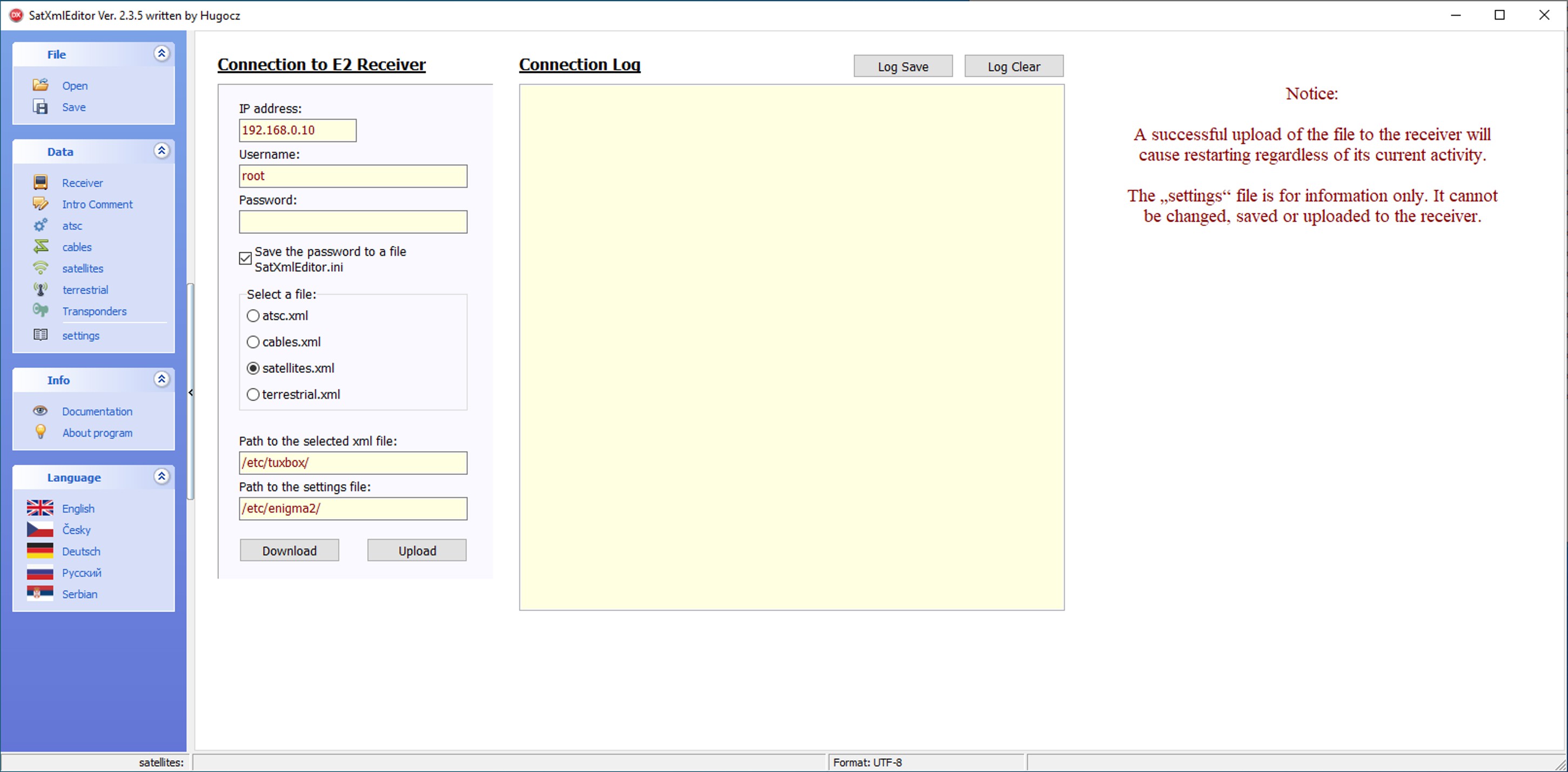Click the Save file link
The height and width of the screenshot is (772, 1568).
pyautogui.click(x=73, y=107)
